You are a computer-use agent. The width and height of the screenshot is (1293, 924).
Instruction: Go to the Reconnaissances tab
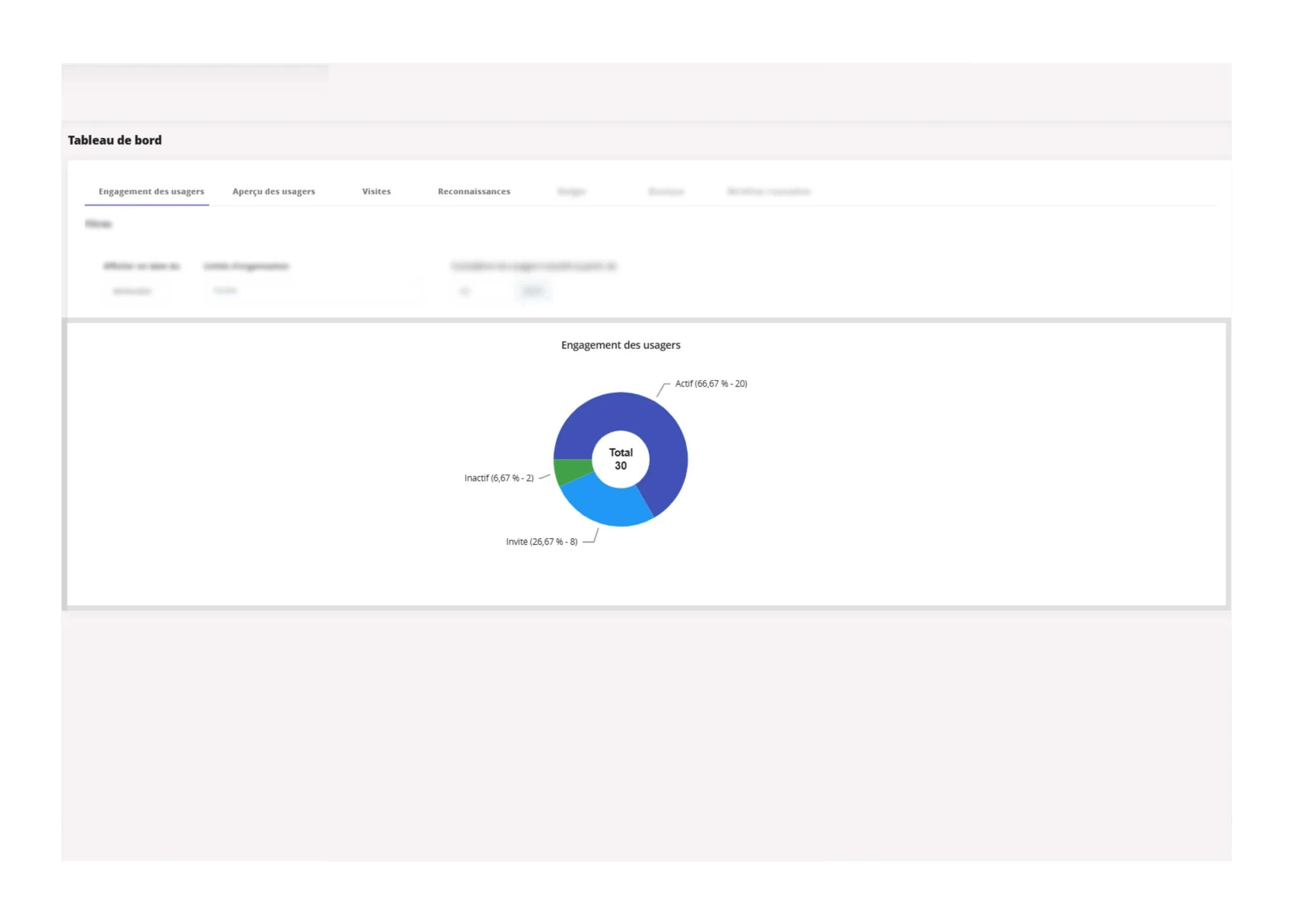[x=474, y=191]
